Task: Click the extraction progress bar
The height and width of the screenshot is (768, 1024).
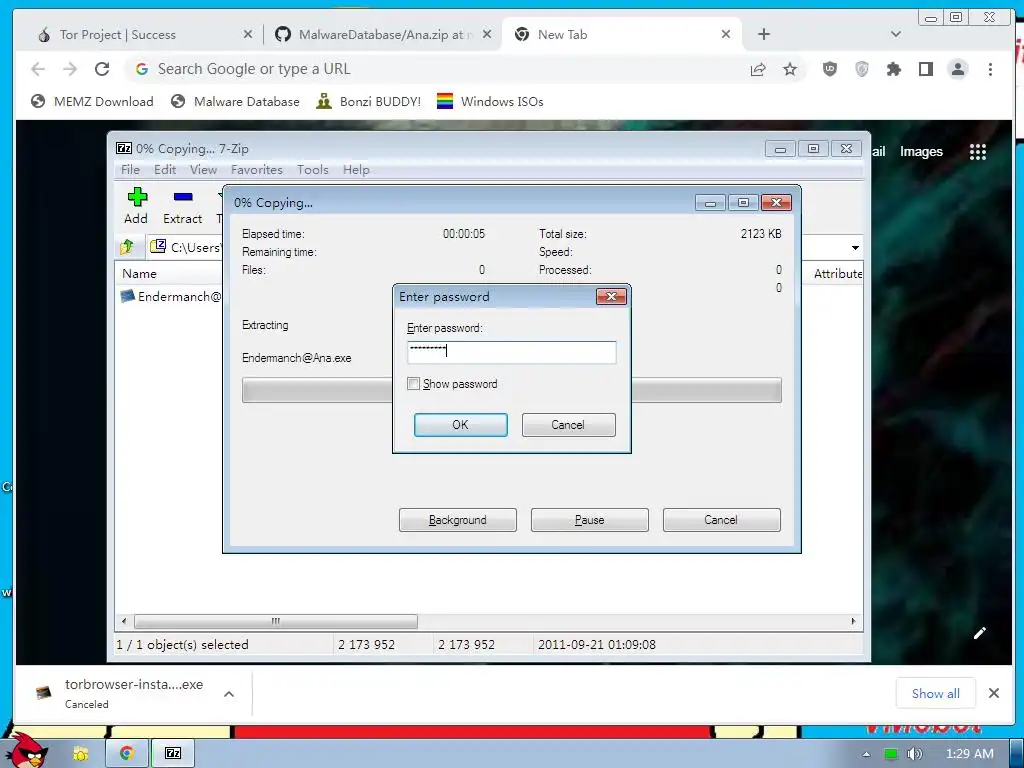Action: [x=511, y=390]
